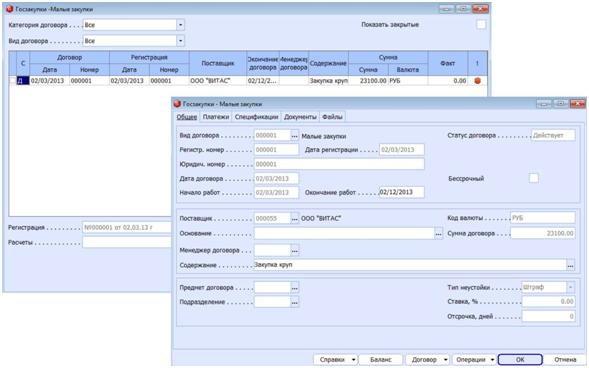Close the front Малые закупки dialog

(x=577, y=103)
